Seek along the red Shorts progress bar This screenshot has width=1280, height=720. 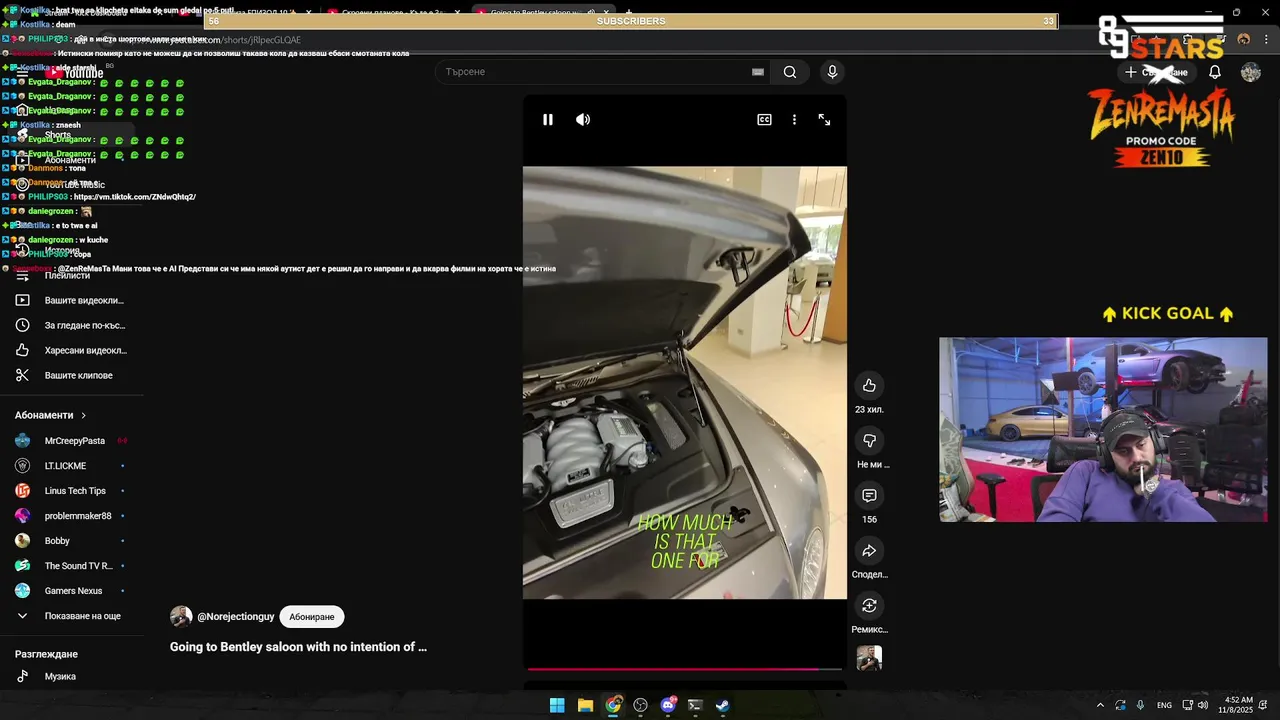click(x=685, y=668)
